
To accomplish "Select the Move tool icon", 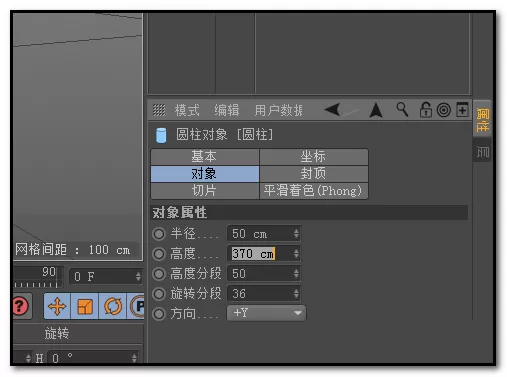I will click(57, 306).
